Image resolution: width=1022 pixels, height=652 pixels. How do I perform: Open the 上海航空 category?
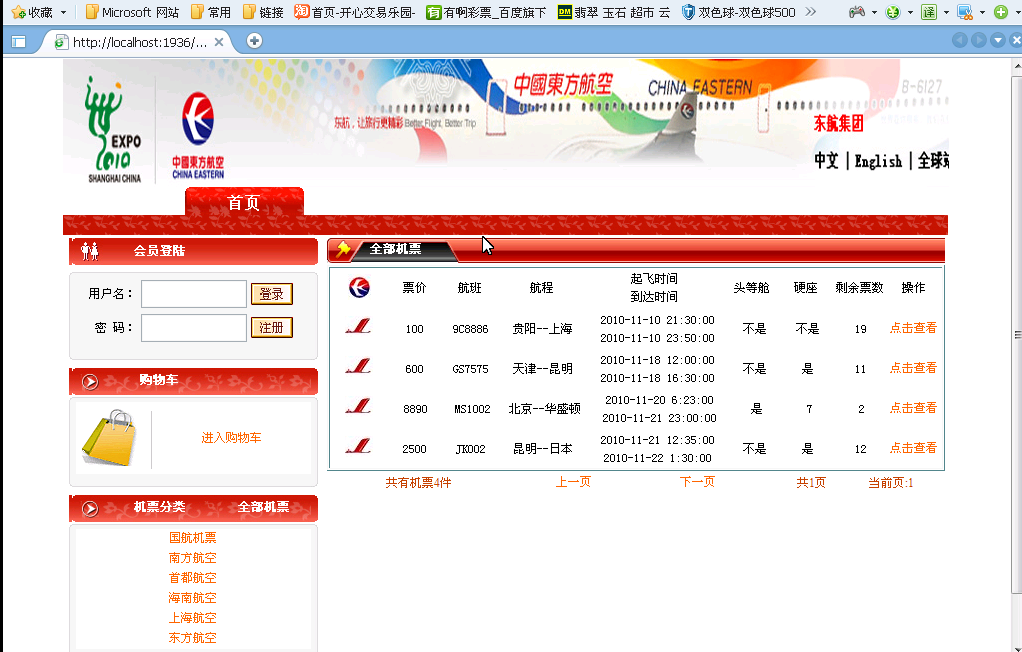192,618
